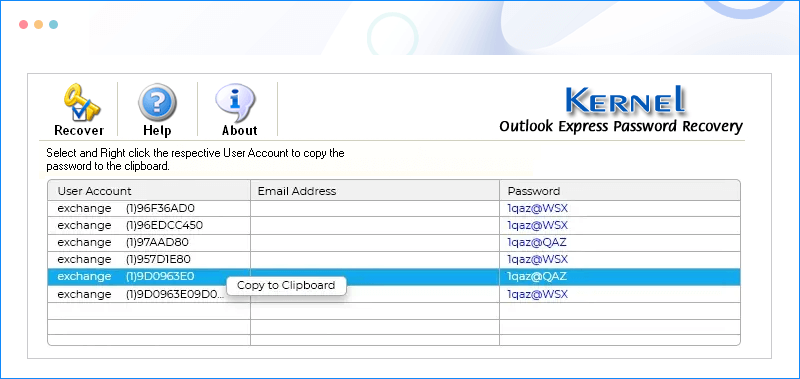Select highlighted account row (1)9D0963E0
The height and width of the screenshot is (379, 800).
click(394, 276)
